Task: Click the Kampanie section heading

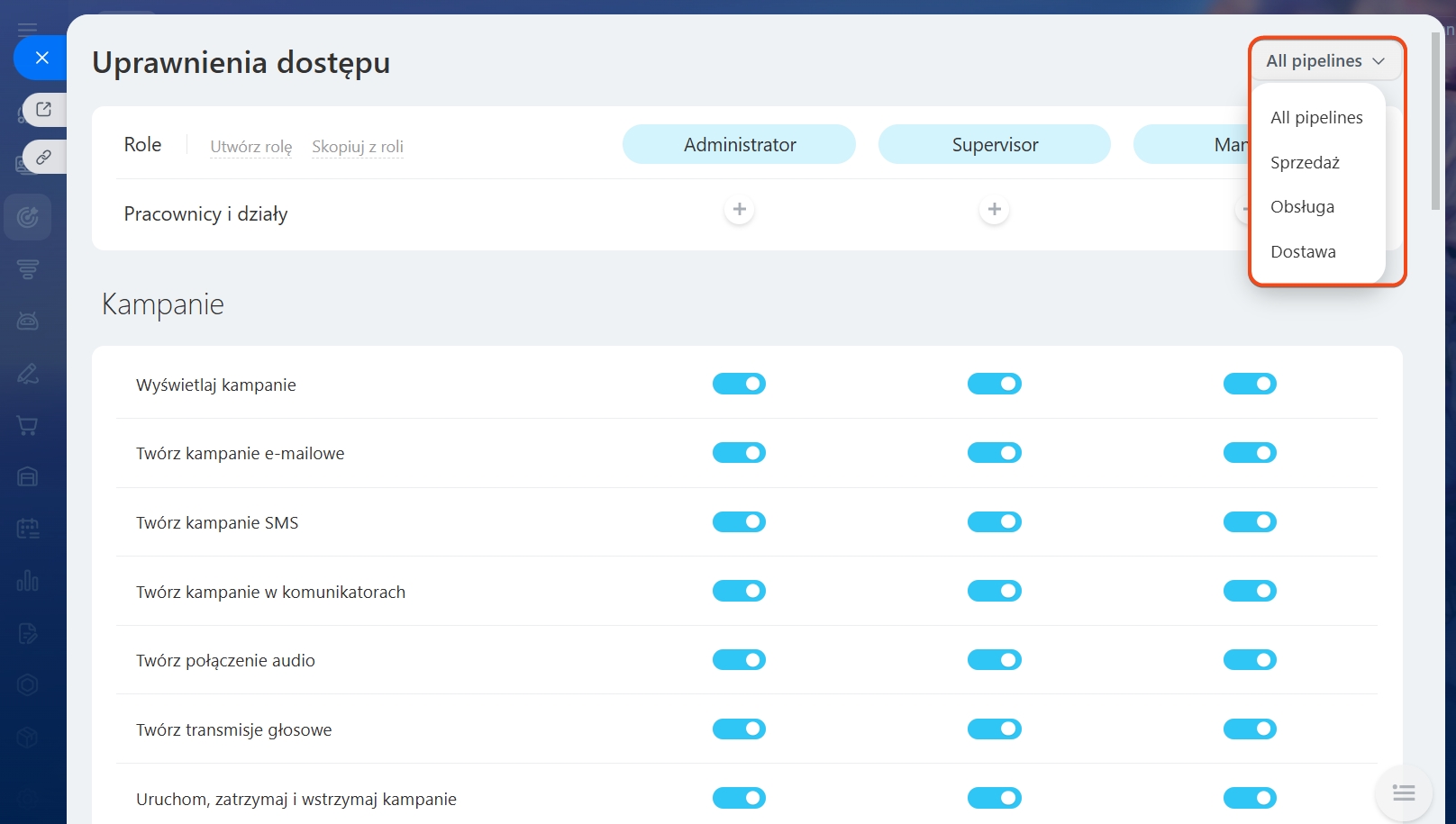Action: (162, 304)
